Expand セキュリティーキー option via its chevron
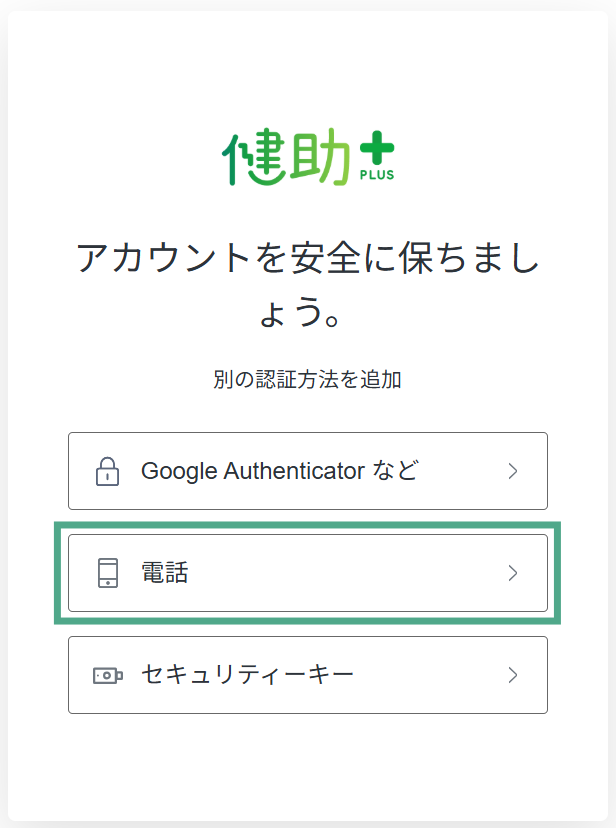 point(513,675)
